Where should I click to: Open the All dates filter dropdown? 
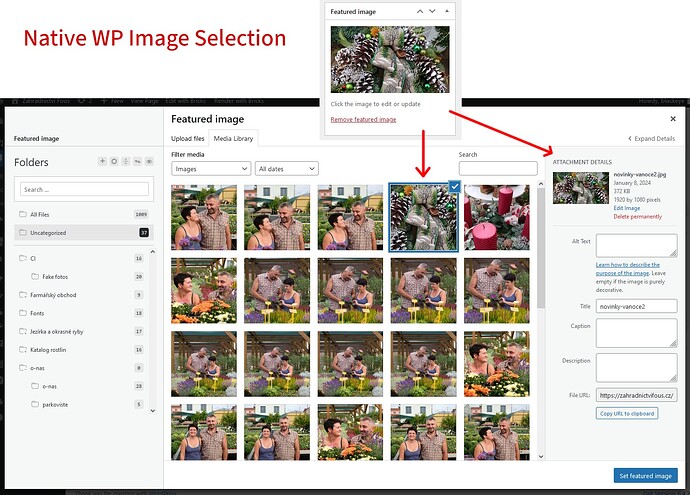(x=286, y=169)
